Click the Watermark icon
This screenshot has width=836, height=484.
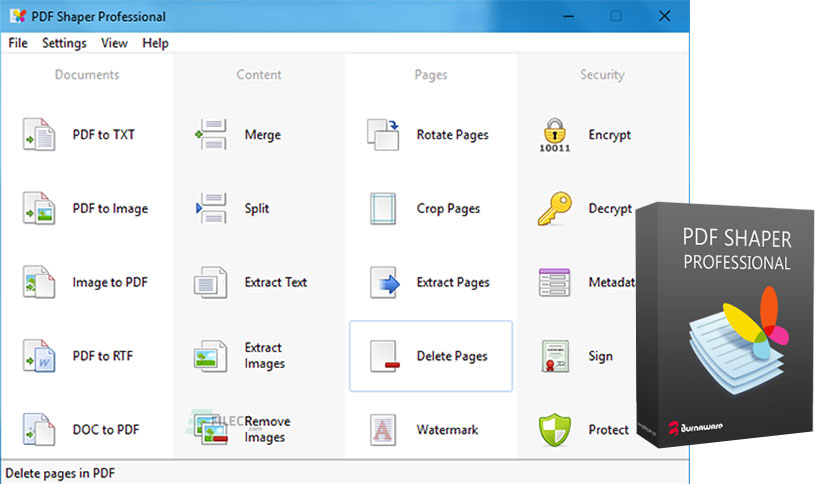(383, 429)
